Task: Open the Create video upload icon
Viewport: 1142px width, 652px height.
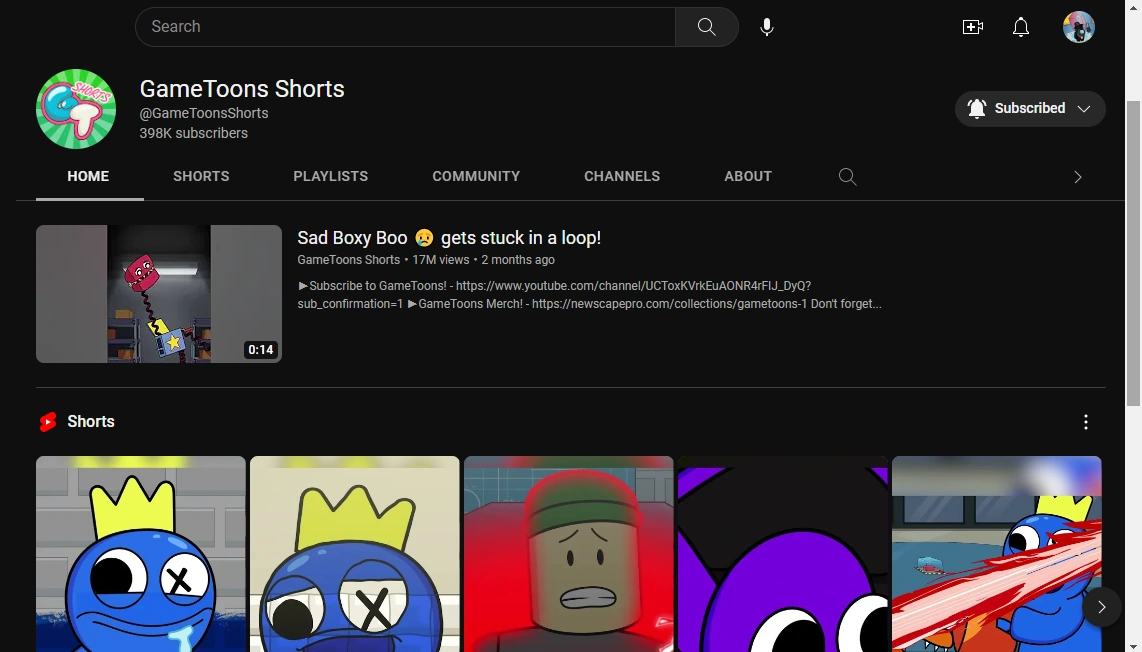Action: coord(973,27)
